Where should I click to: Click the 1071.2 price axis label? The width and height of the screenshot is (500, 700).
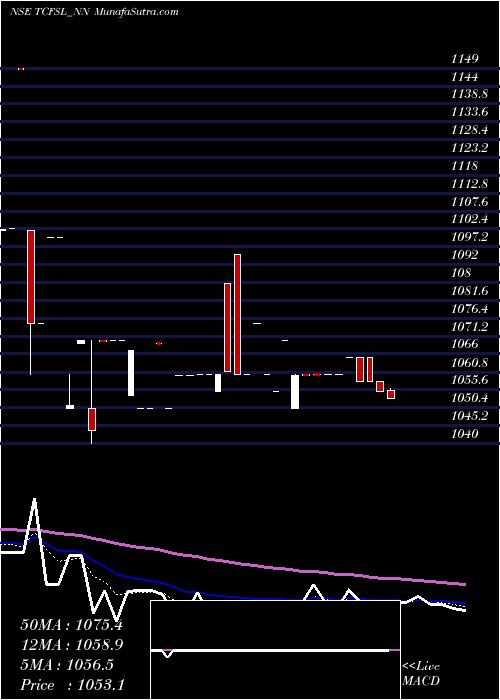point(469,326)
